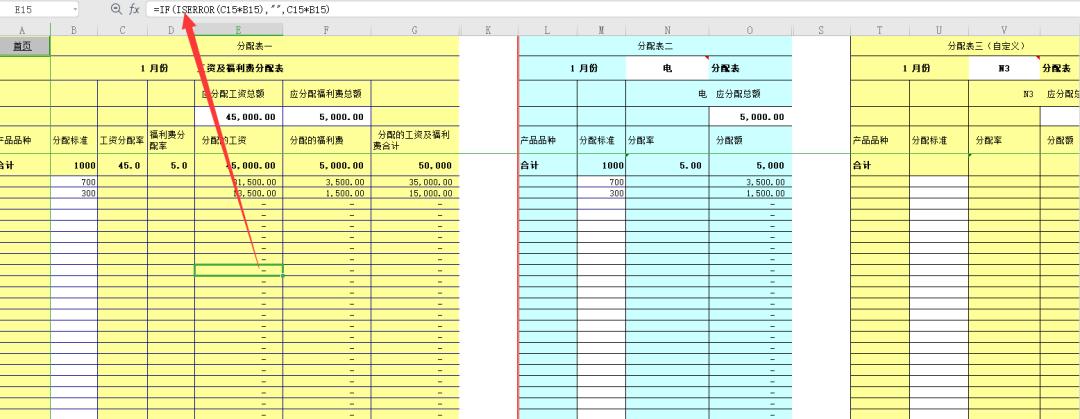
Task: Select column header C
Action: (x=123, y=30)
